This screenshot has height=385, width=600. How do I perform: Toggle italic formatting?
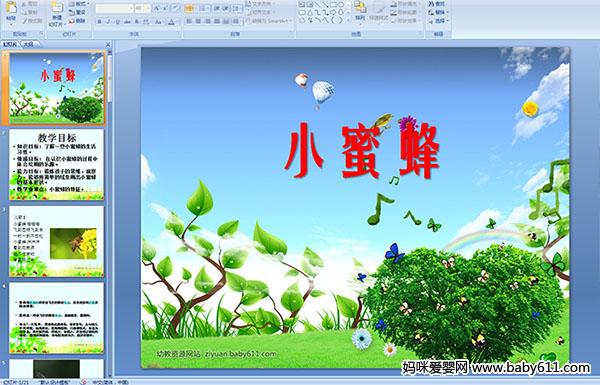[108, 22]
